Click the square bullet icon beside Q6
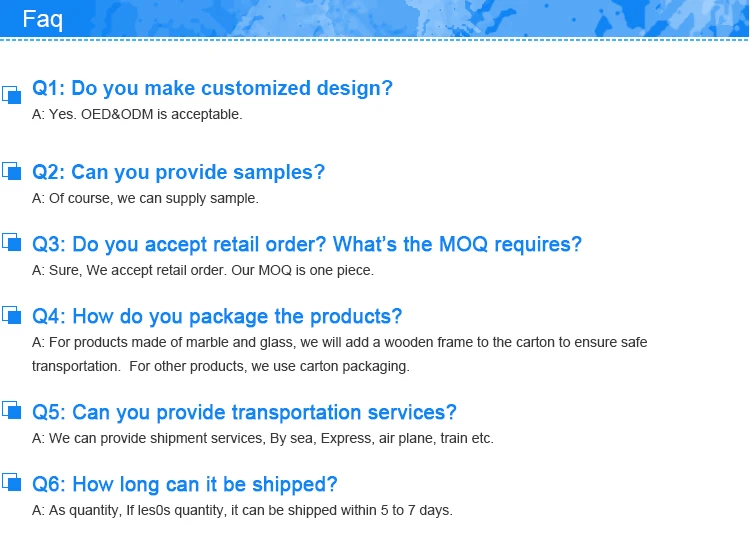 [12, 483]
